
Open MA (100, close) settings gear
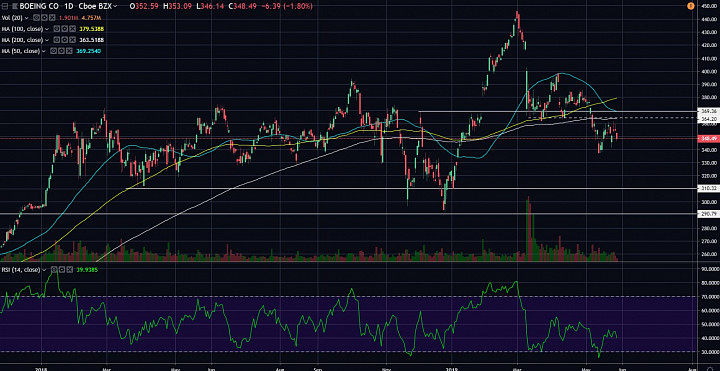pyautogui.click(x=63, y=29)
